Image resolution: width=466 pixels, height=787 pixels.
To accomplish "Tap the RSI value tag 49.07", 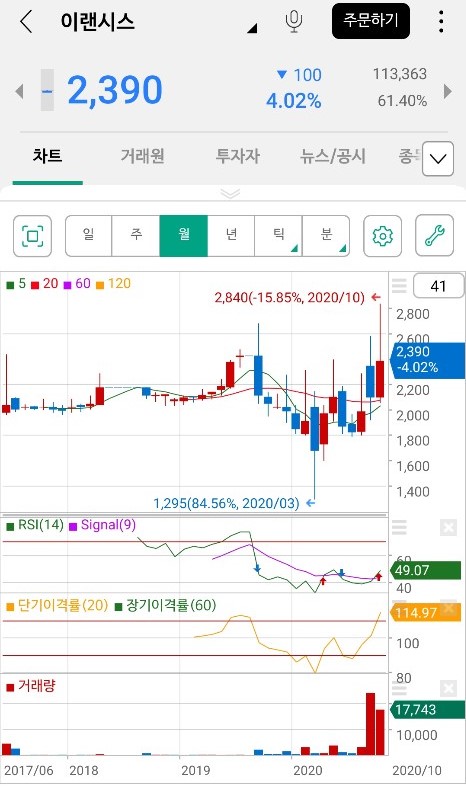I will click(x=425, y=571).
